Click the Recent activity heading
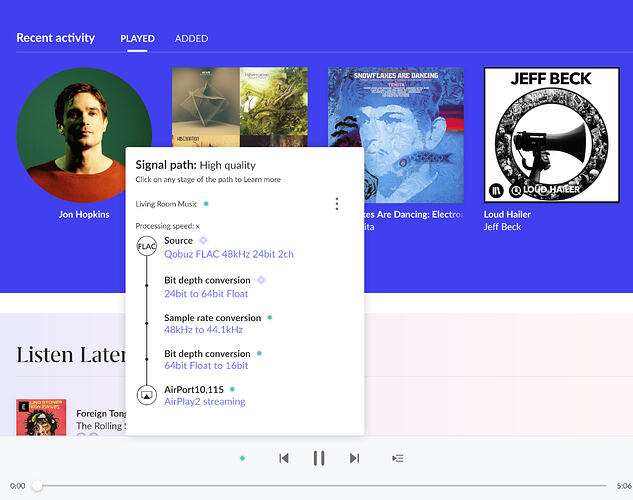 coord(56,38)
